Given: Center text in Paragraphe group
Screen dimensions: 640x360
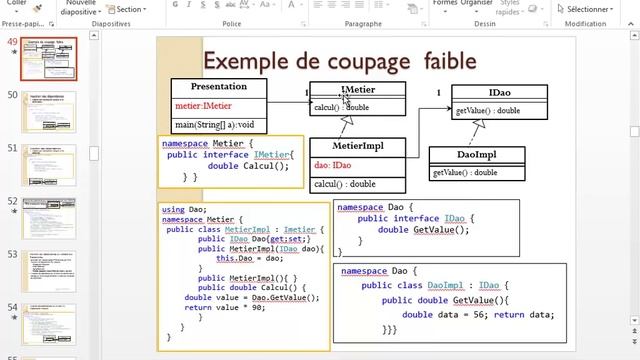Looking at the screenshot, I should click(x=332, y=4).
